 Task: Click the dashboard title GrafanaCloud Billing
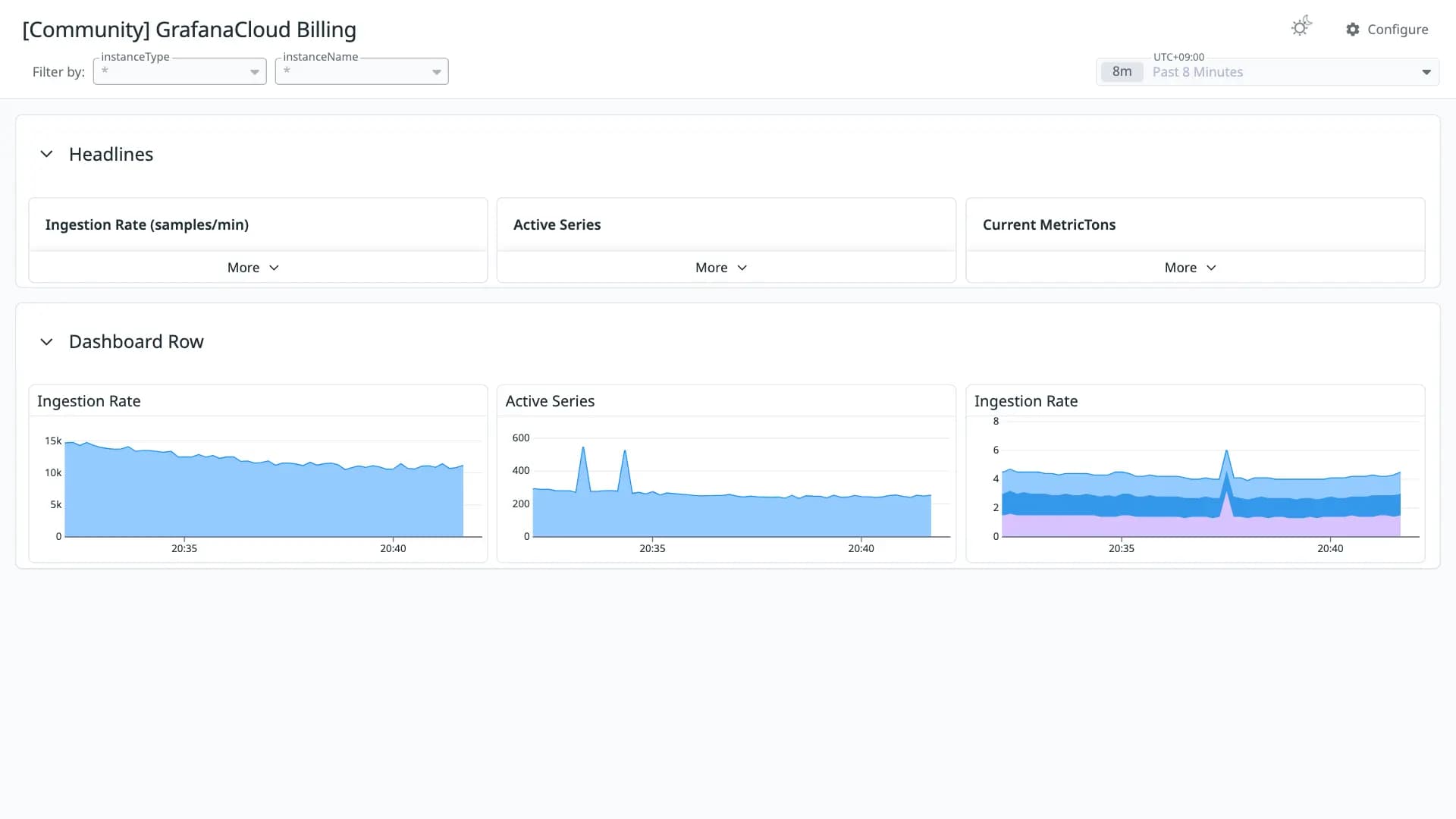[x=189, y=30]
